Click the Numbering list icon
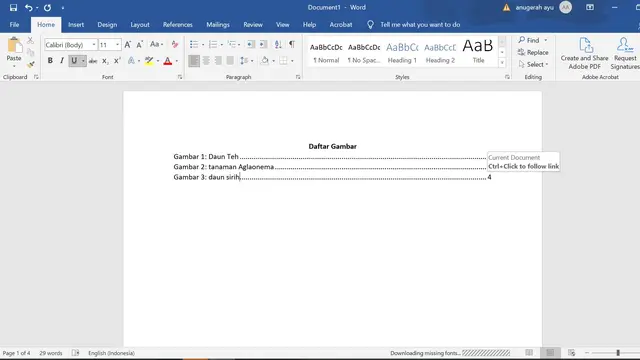The image size is (640, 360). click(213, 44)
